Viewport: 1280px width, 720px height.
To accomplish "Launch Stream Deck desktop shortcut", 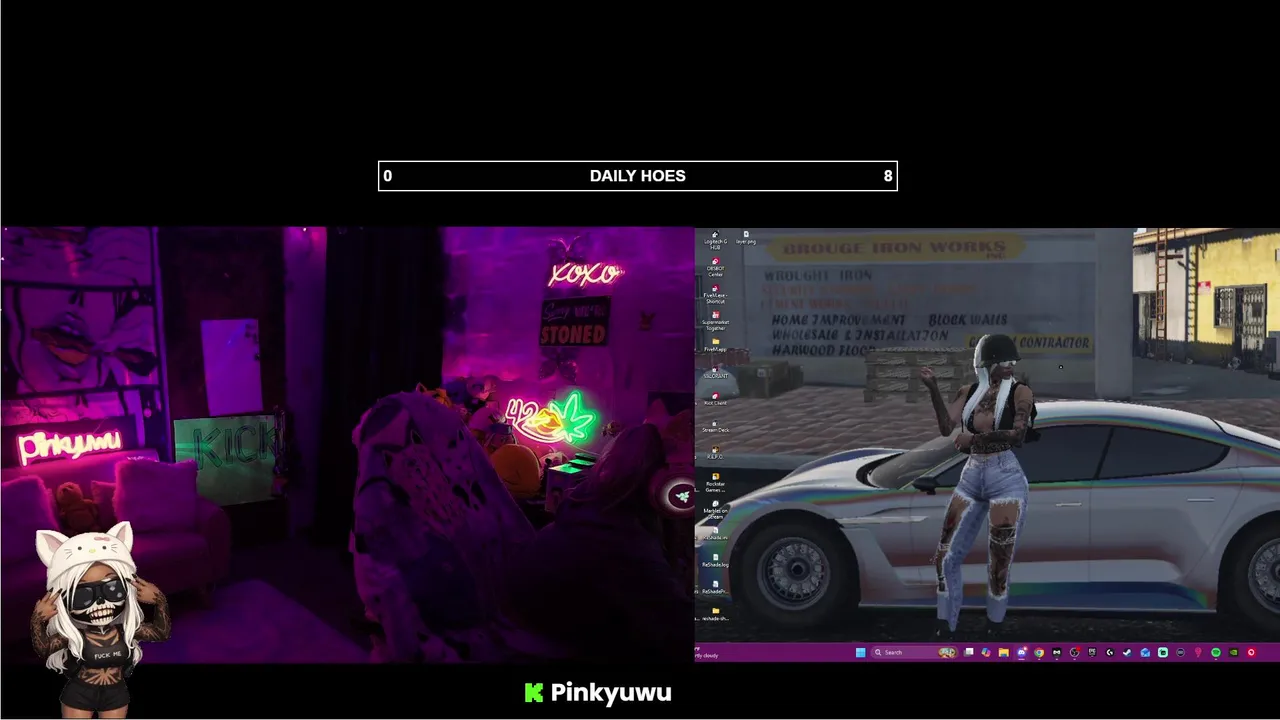I will [715, 425].
